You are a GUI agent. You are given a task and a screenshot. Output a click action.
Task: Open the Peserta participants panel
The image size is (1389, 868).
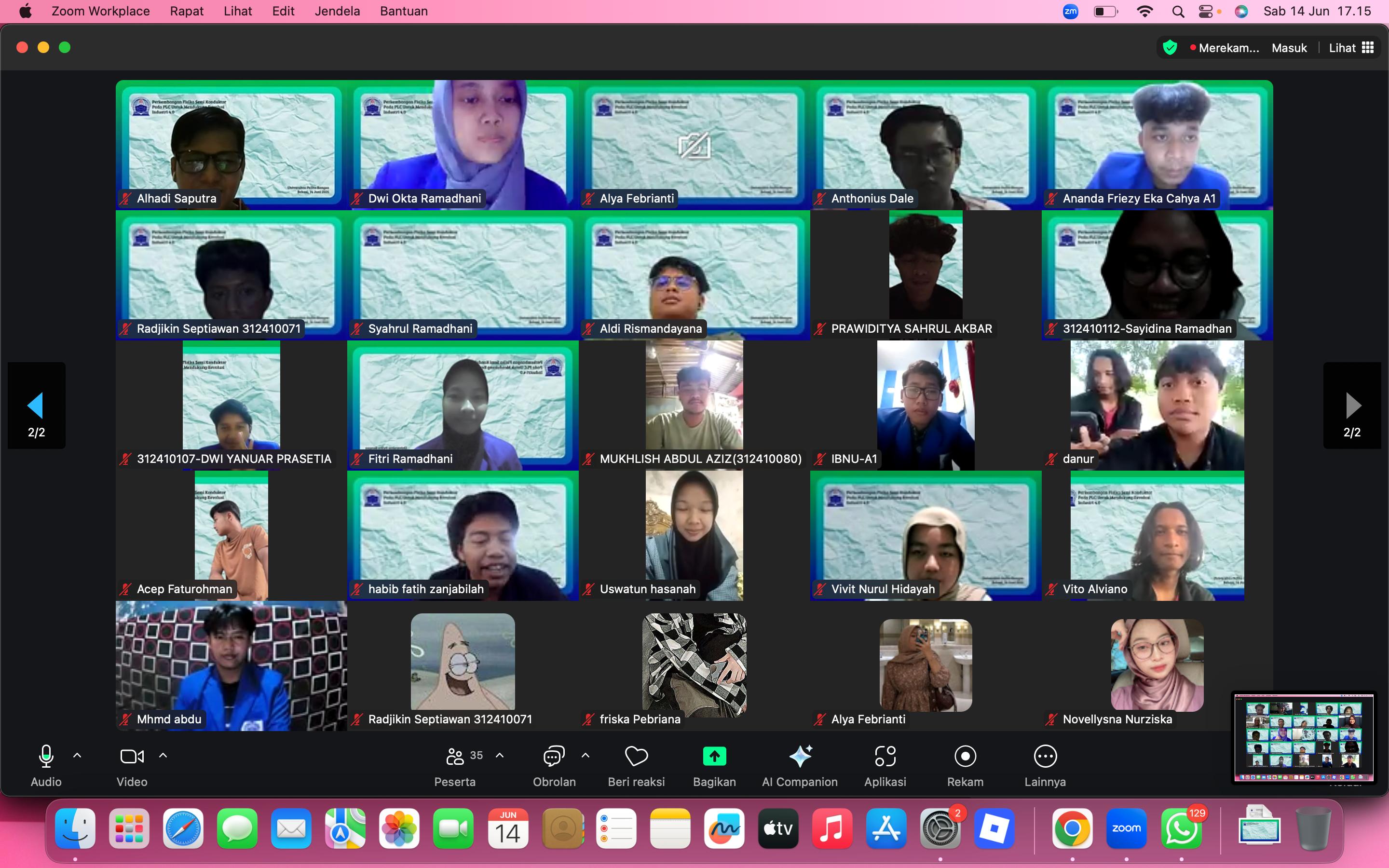455,757
